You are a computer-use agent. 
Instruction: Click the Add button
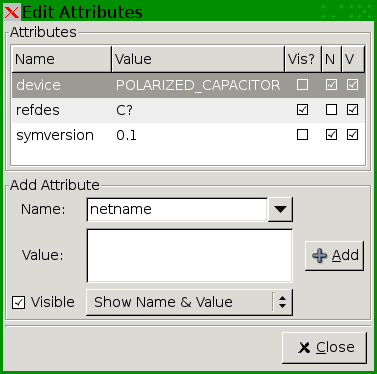(334, 256)
